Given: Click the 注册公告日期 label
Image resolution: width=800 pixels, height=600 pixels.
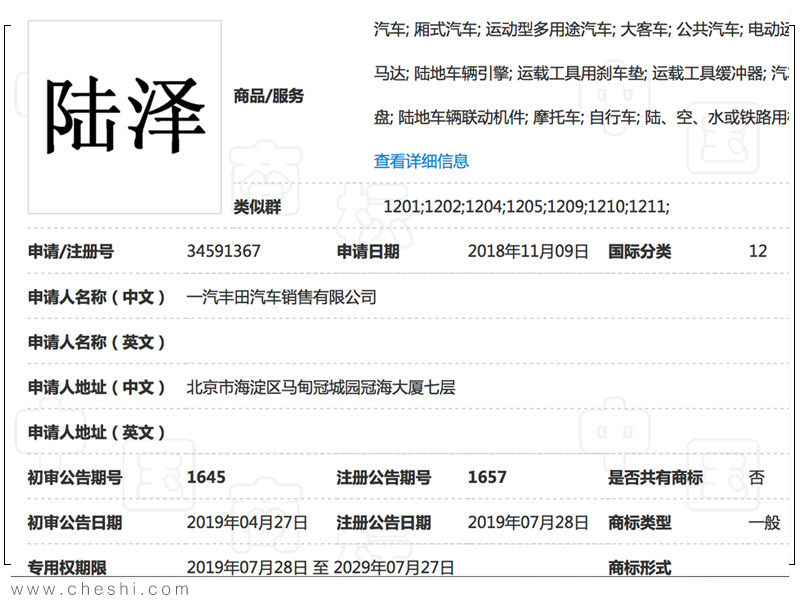Looking at the screenshot, I should pyautogui.click(x=384, y=523).
